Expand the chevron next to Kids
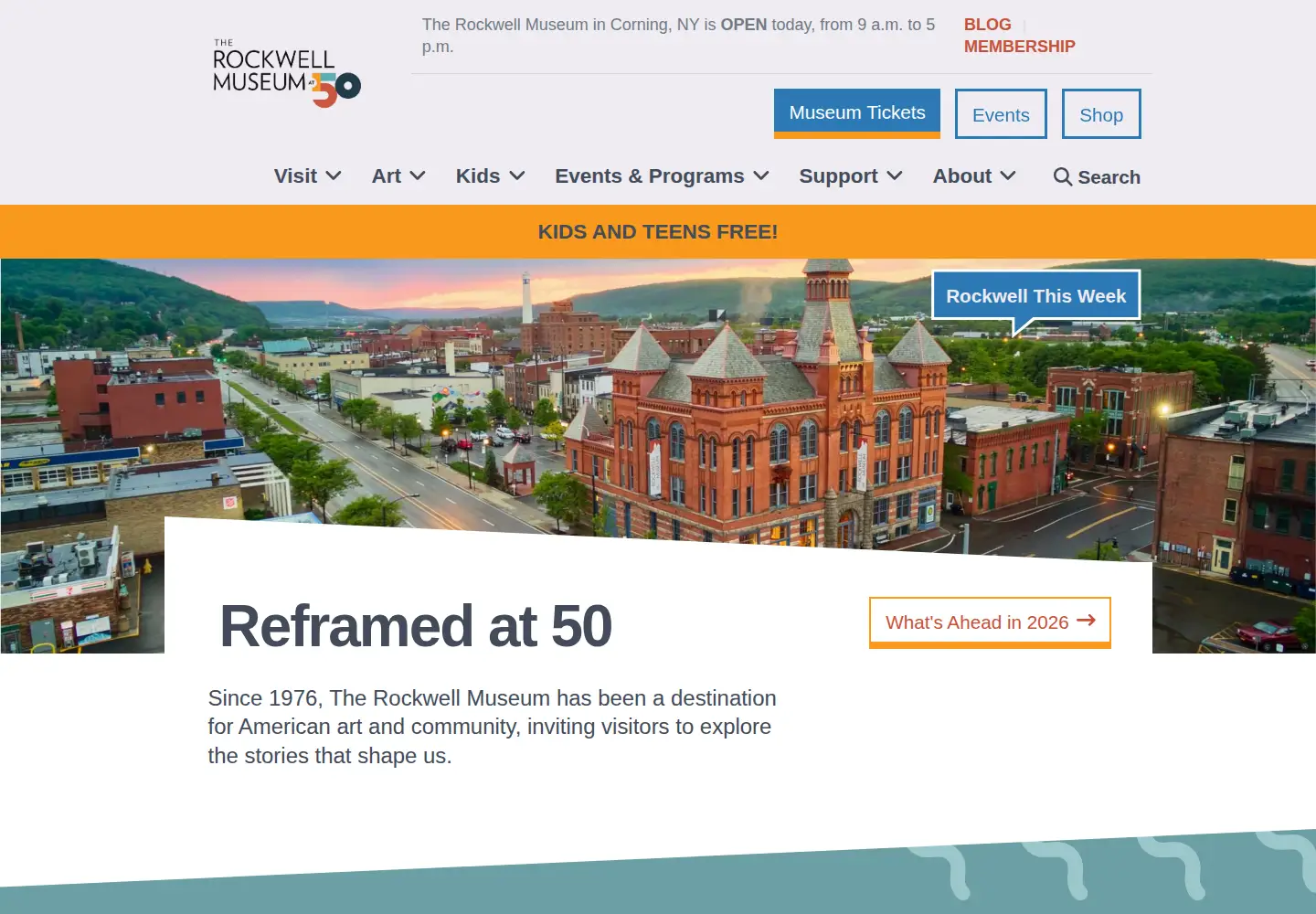 (x=517, y=175)
